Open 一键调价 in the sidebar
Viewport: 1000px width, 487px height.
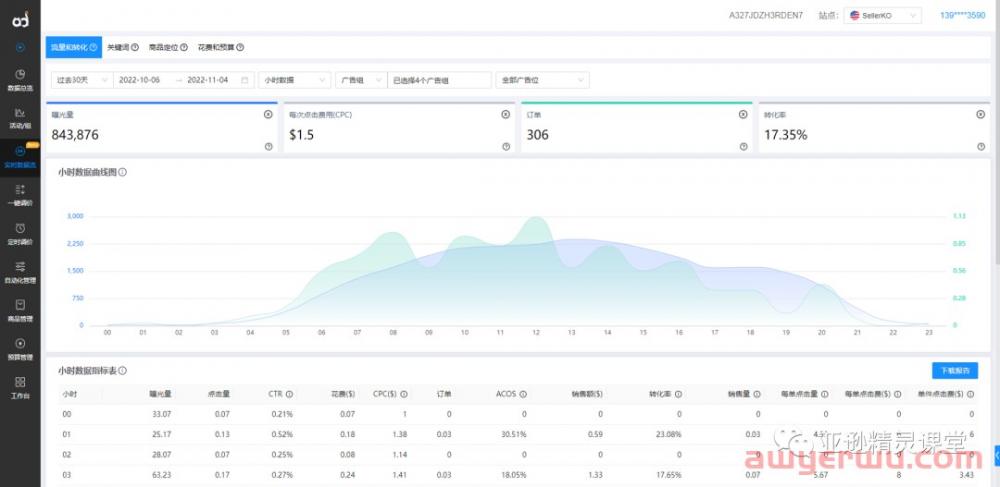[20, 195]
